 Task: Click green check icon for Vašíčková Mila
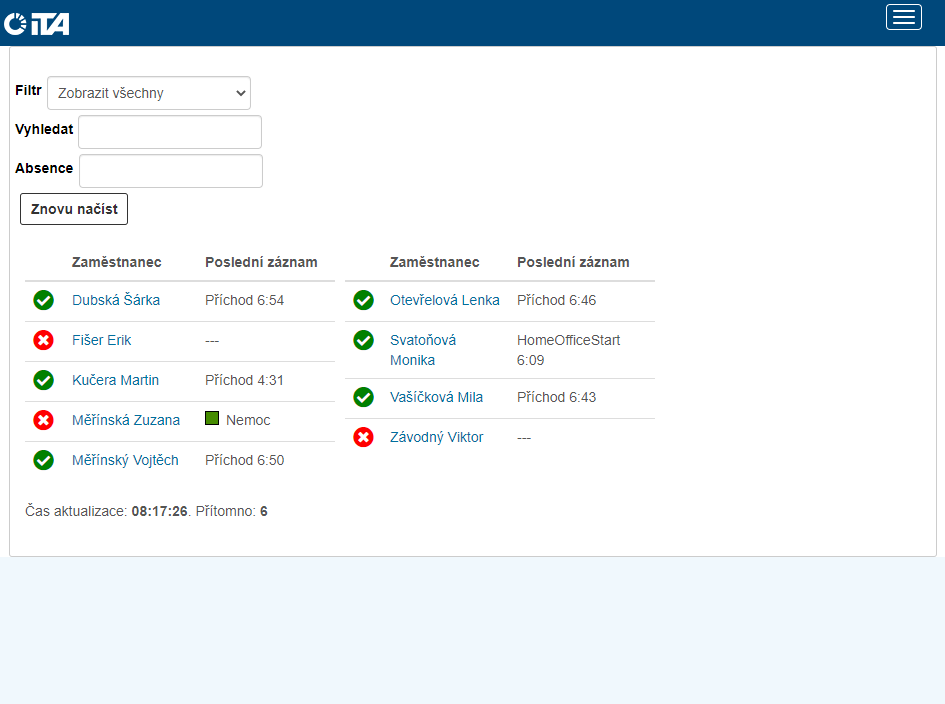[x=363, y=397]
